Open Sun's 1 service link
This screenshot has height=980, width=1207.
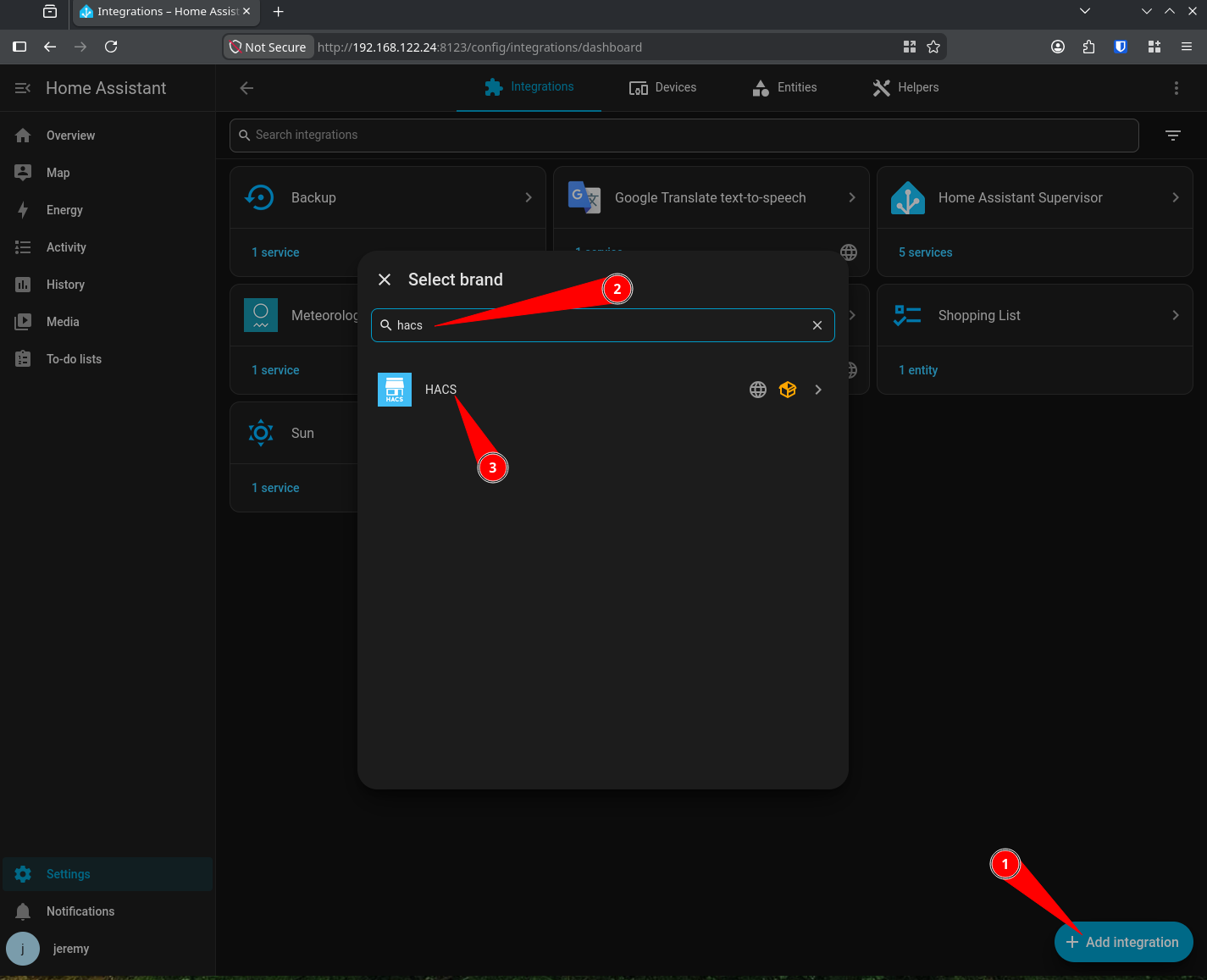tap(275, 488)
